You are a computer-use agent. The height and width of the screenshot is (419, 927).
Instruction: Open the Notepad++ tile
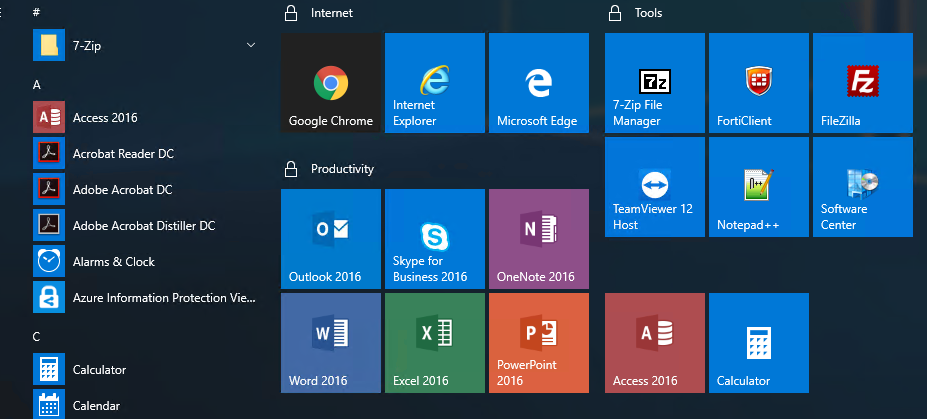(758, 187)
